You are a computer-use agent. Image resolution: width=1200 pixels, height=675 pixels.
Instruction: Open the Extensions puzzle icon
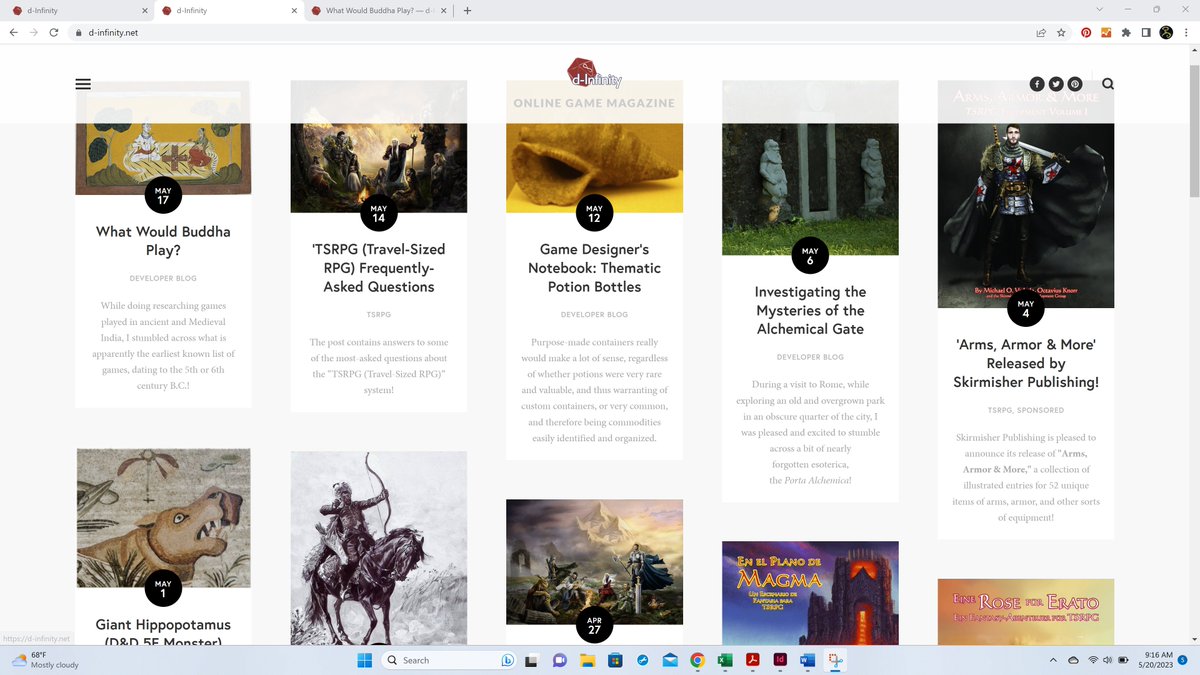pos(1126,32)
